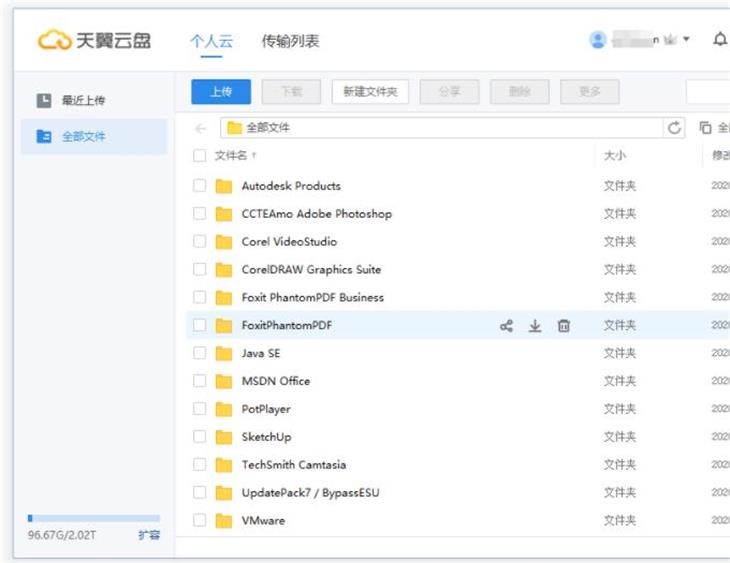Select 全部文件 in sidebar

click(94, 136)
